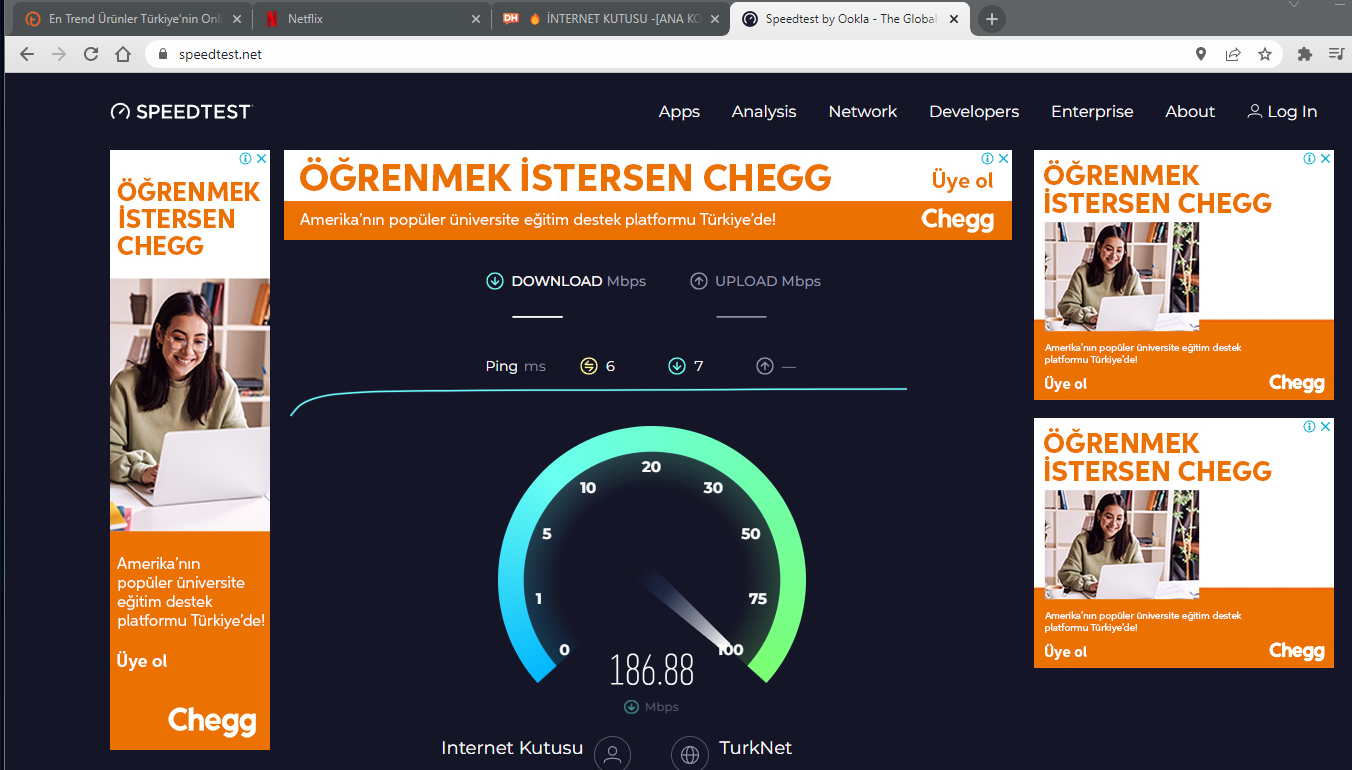This screenshot has width=1352, height=770.
Task: Click the Internet Kutusu provider name
Action: tap(512, 748)
